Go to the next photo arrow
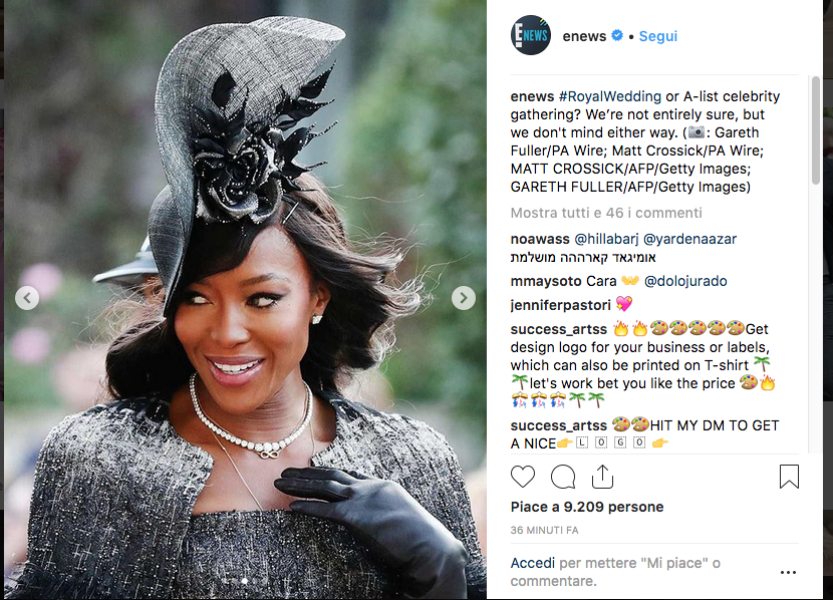 [x=463, y=298]
